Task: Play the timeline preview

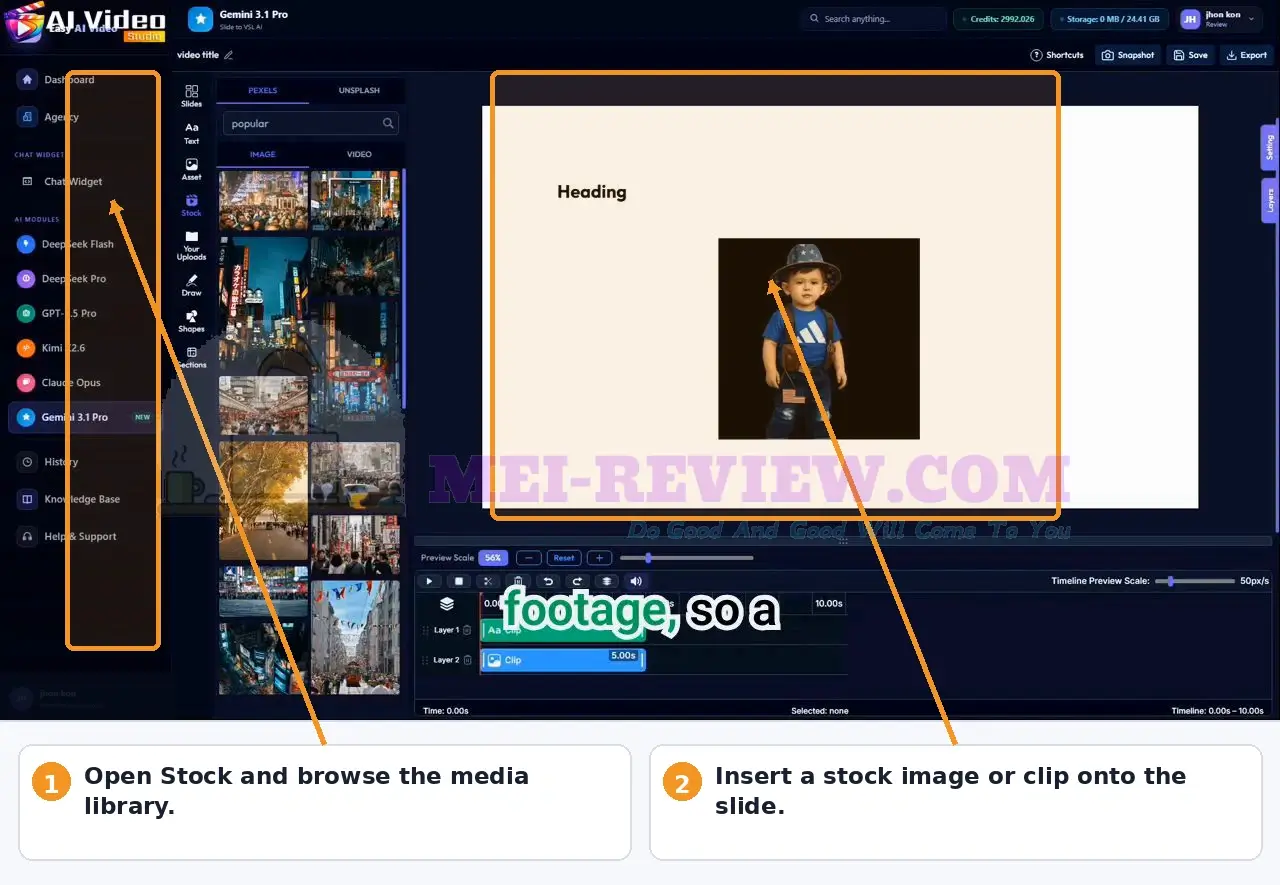Action: point(429,581)
